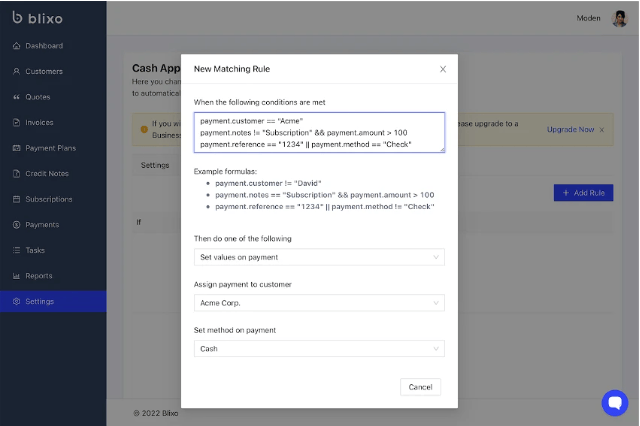Expand 'Set values on payment' dropdown
The image size is (640, 426).
pos(319,257)
